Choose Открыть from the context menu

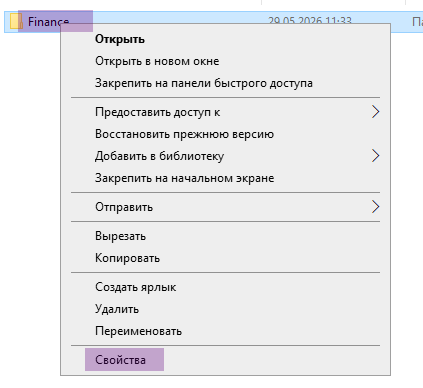(120, 39)
